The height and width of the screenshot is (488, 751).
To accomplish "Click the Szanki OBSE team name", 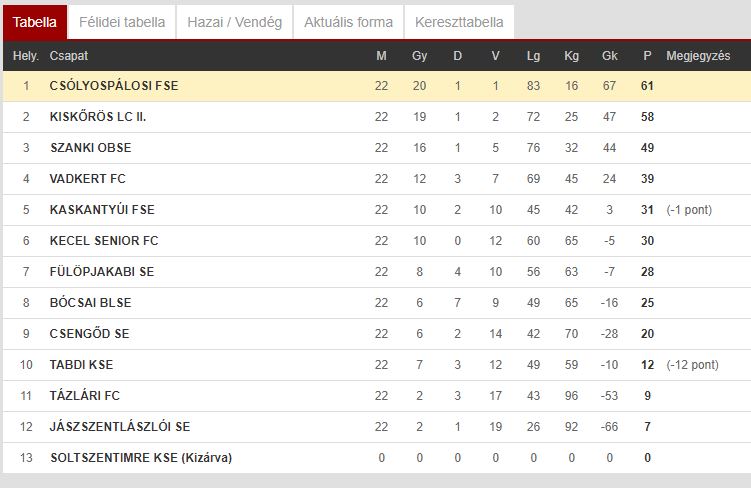I will (x=91, y=148).
